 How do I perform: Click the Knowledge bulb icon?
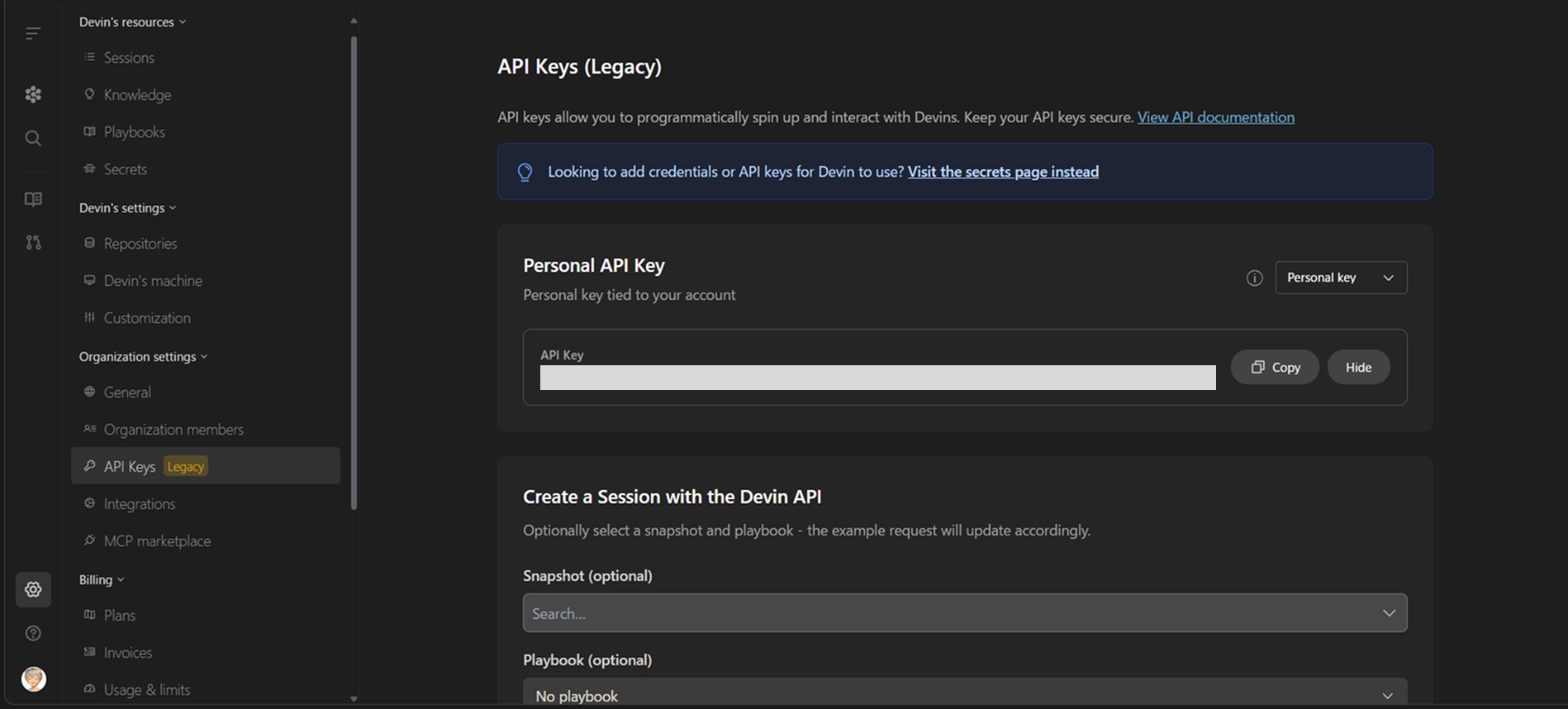[x=89, y=94]
